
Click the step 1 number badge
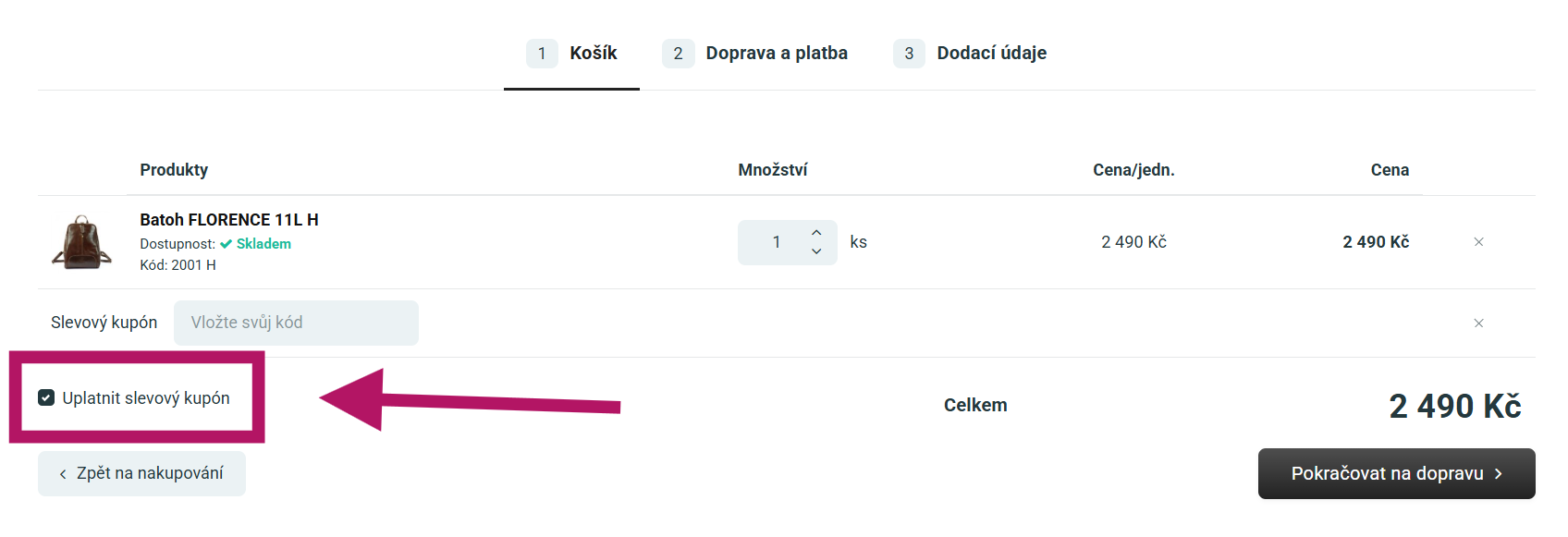coord(542,54)
